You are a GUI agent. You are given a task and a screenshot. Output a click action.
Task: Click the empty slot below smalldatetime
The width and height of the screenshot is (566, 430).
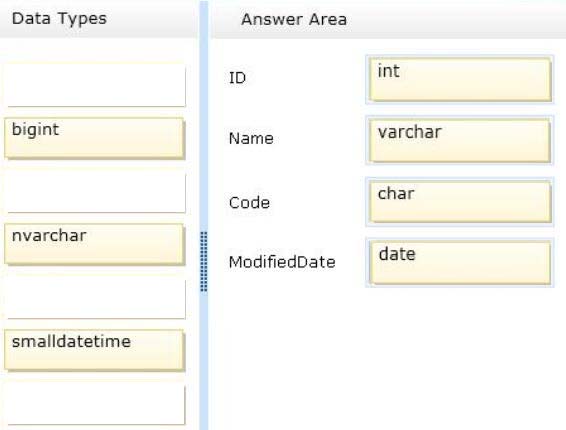(96, 404)
